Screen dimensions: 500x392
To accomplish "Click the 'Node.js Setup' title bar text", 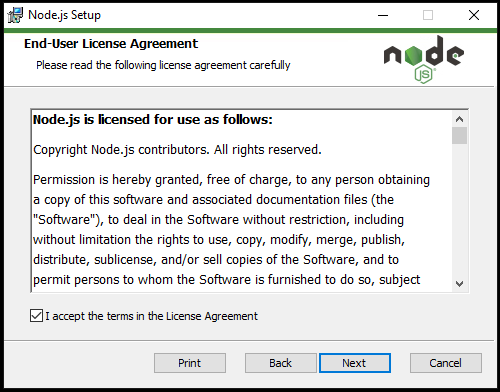I will [x=64, y=15].
